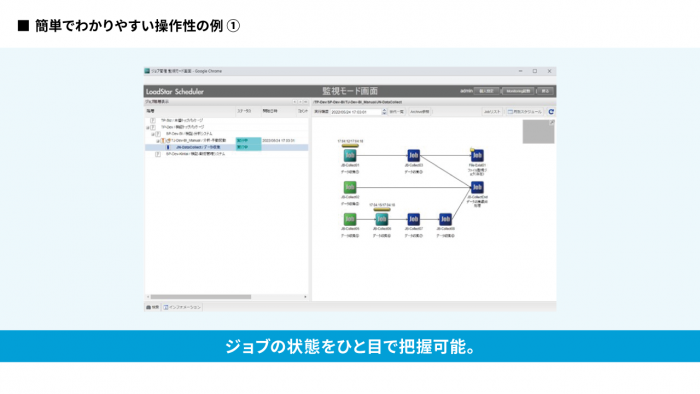Click the date-time stepper arrows
700x394 pixels.
(x=384, y=112)
